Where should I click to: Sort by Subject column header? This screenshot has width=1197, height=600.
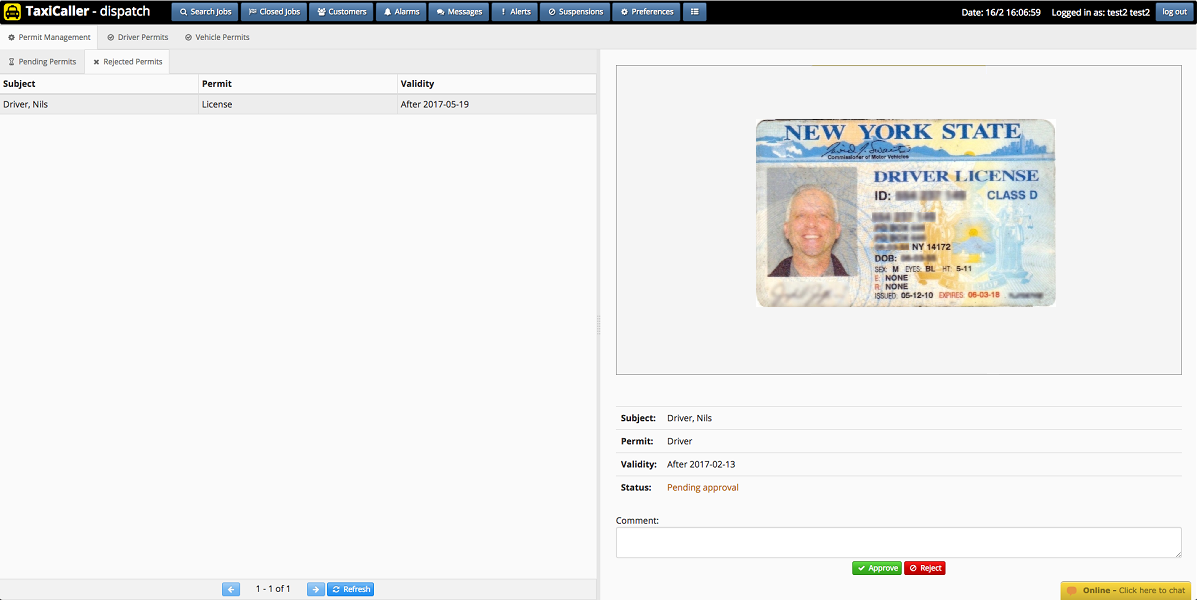pyautogui.click(x=99, y=84)
